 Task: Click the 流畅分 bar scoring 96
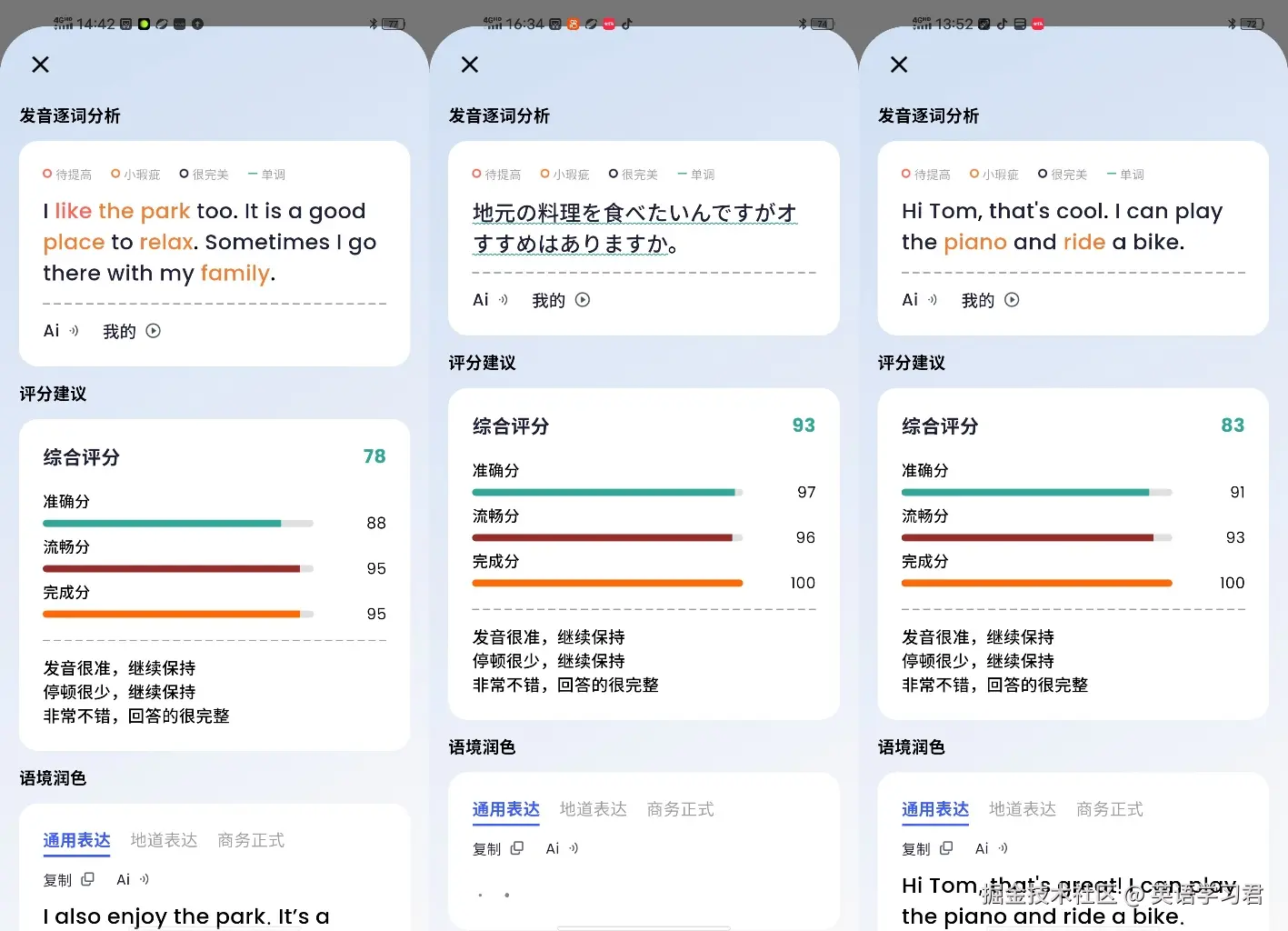[607, 538]
